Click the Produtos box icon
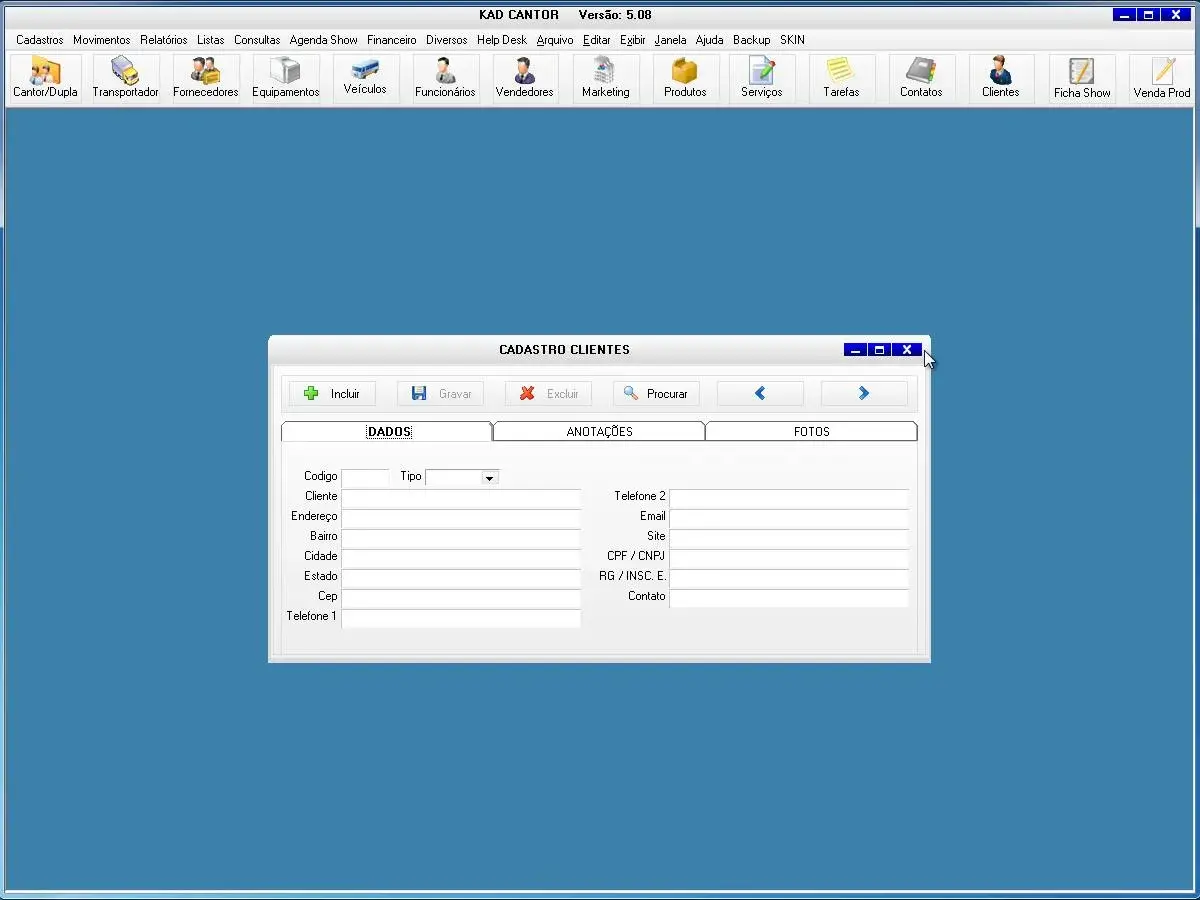Viewport: 1200px width, 900px height. point(685,78)
